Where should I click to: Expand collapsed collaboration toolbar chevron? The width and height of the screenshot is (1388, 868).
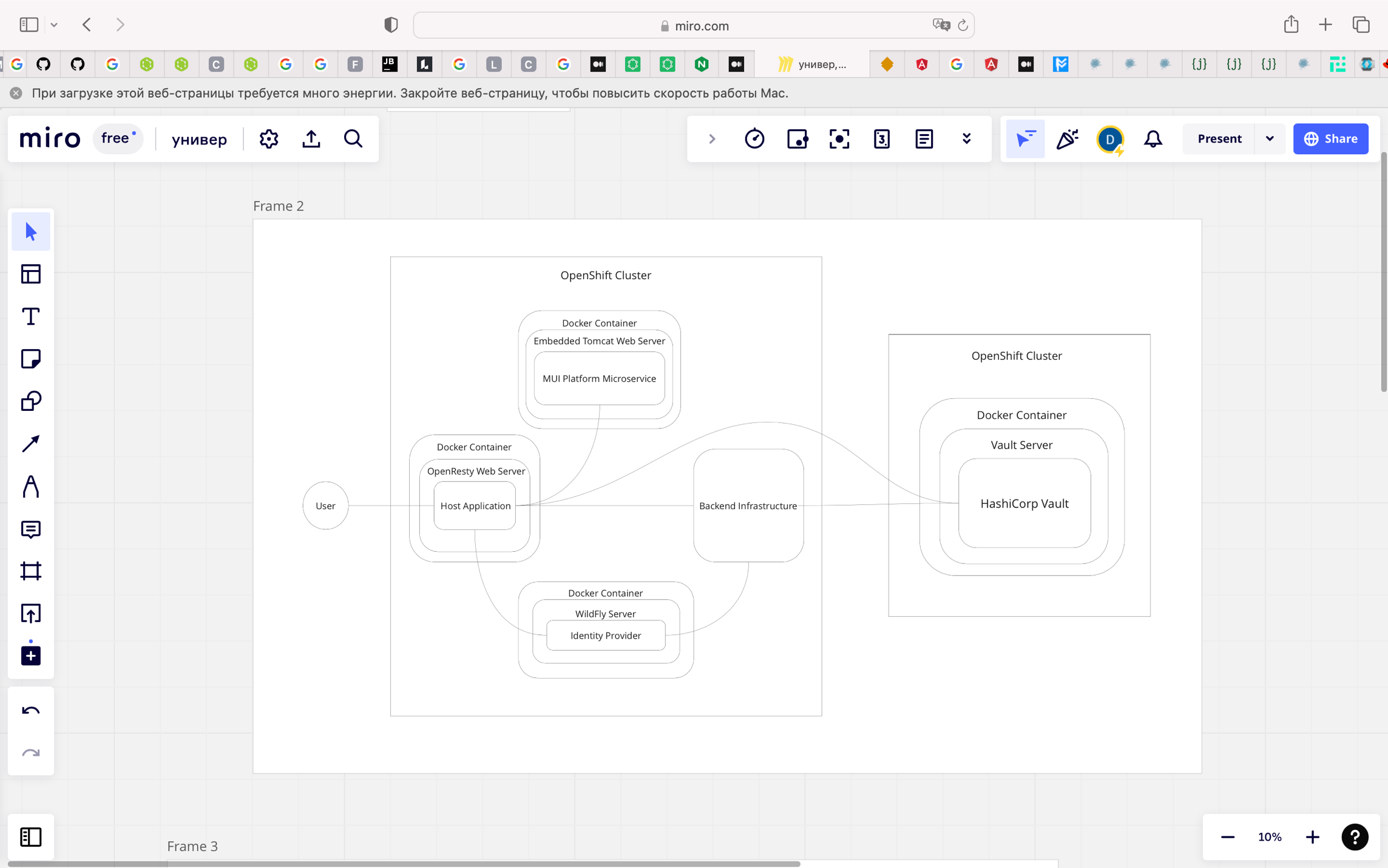(712, 139)
